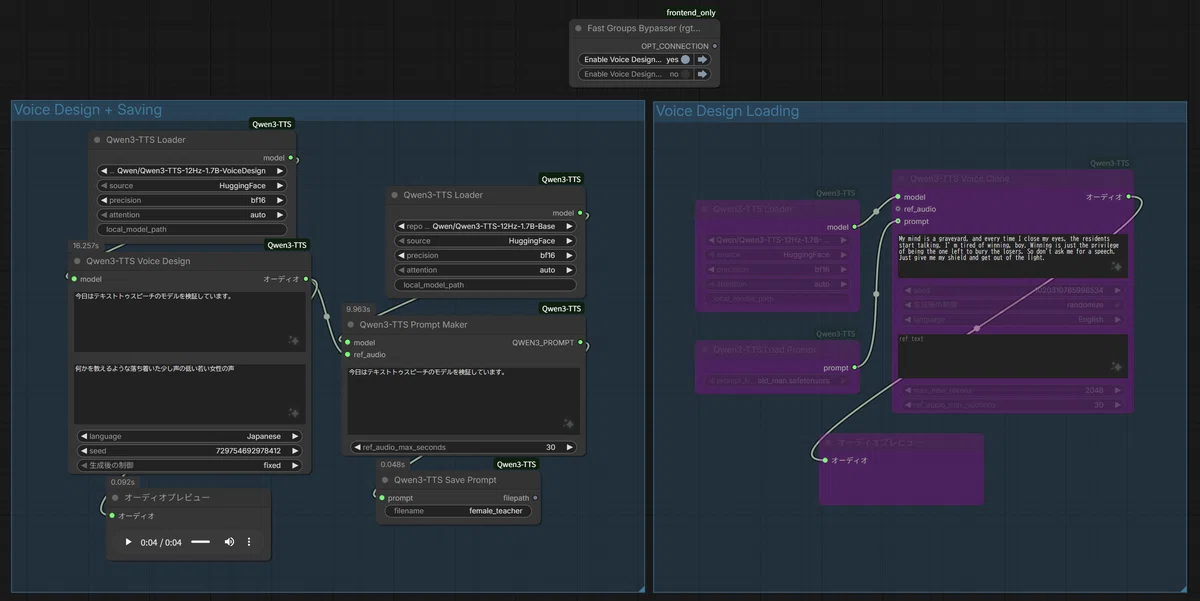Play the audio preview
Image resolution: width=1200 pixels, height=601 pixels.
click(128, 542)
